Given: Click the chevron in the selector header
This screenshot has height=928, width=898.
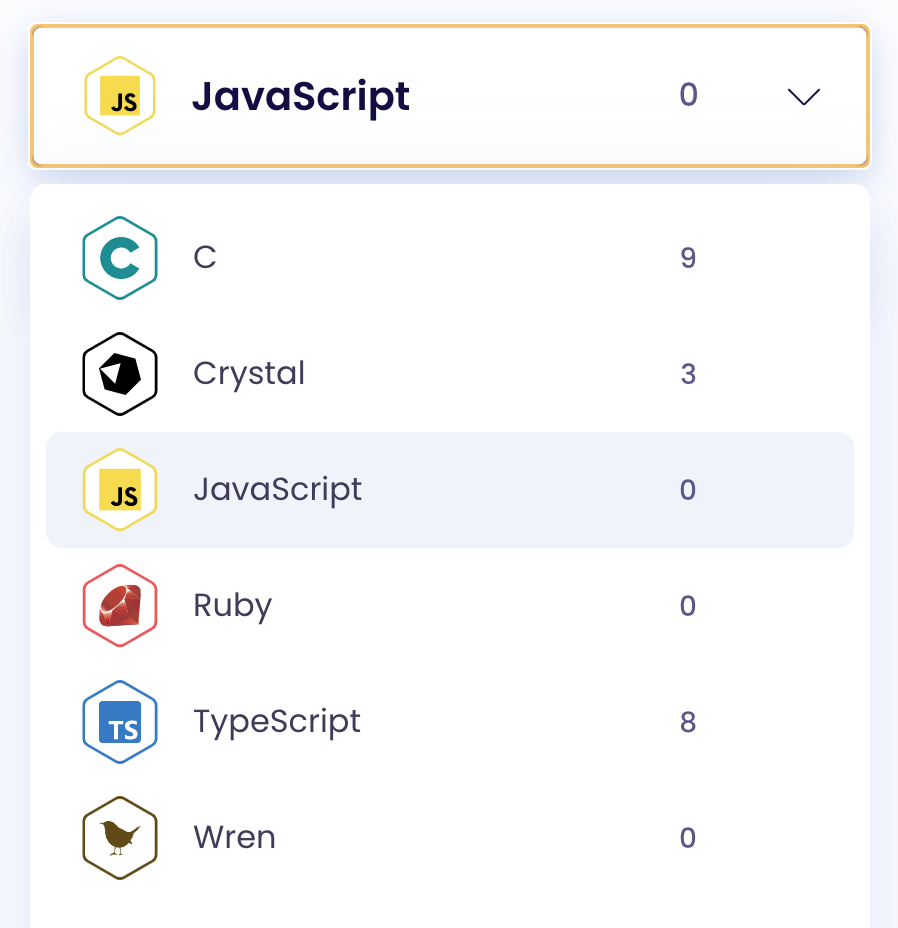Looking at the screenshot, I should tap(803, 97).
